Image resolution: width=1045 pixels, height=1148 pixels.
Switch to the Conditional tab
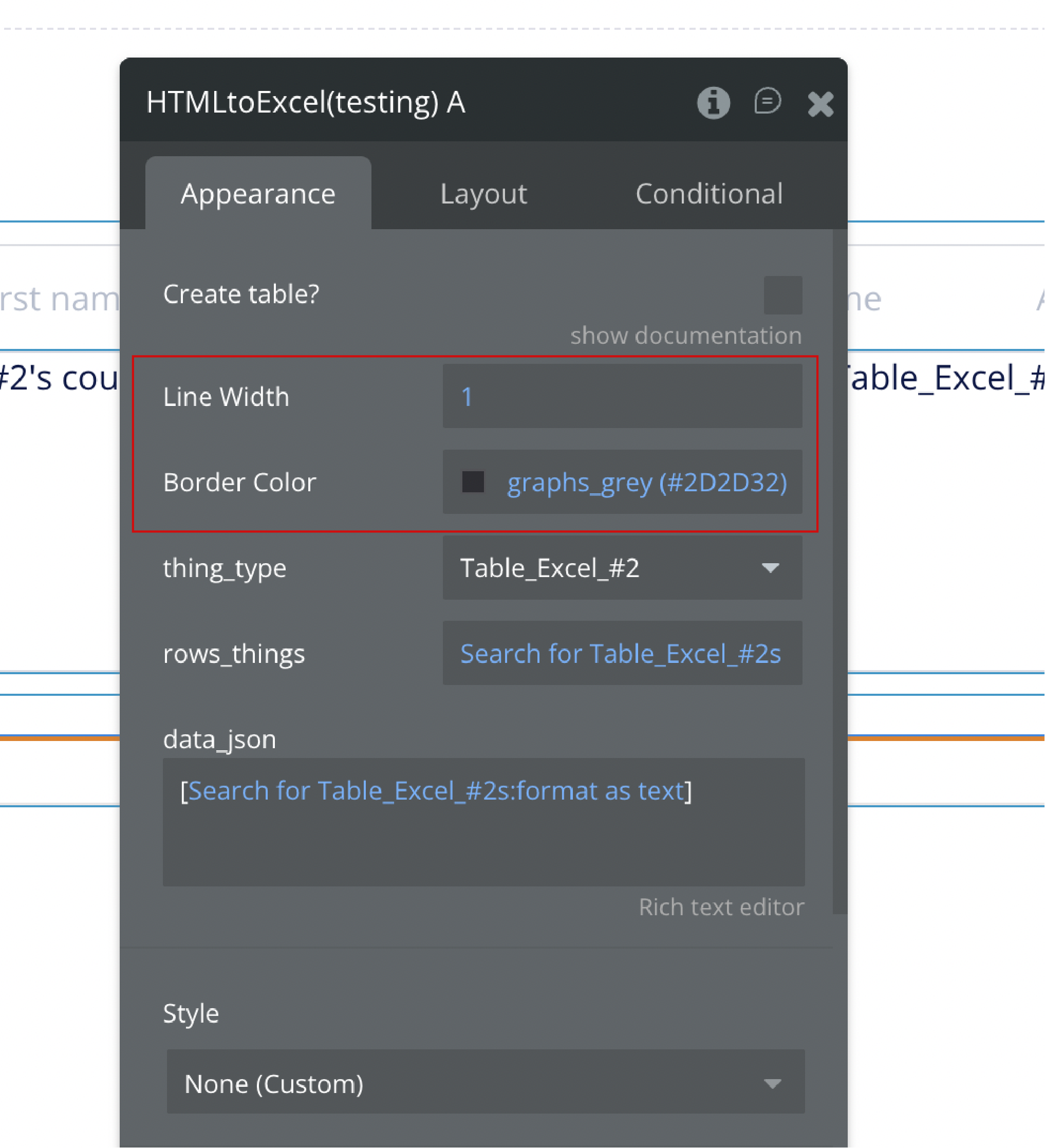708,194
